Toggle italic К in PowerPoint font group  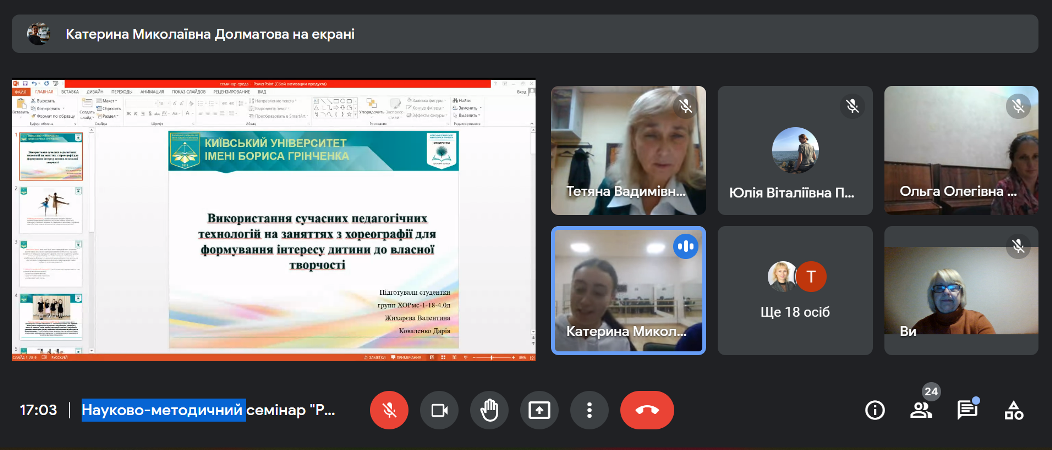pyautogui.click(x=136, y=113)
